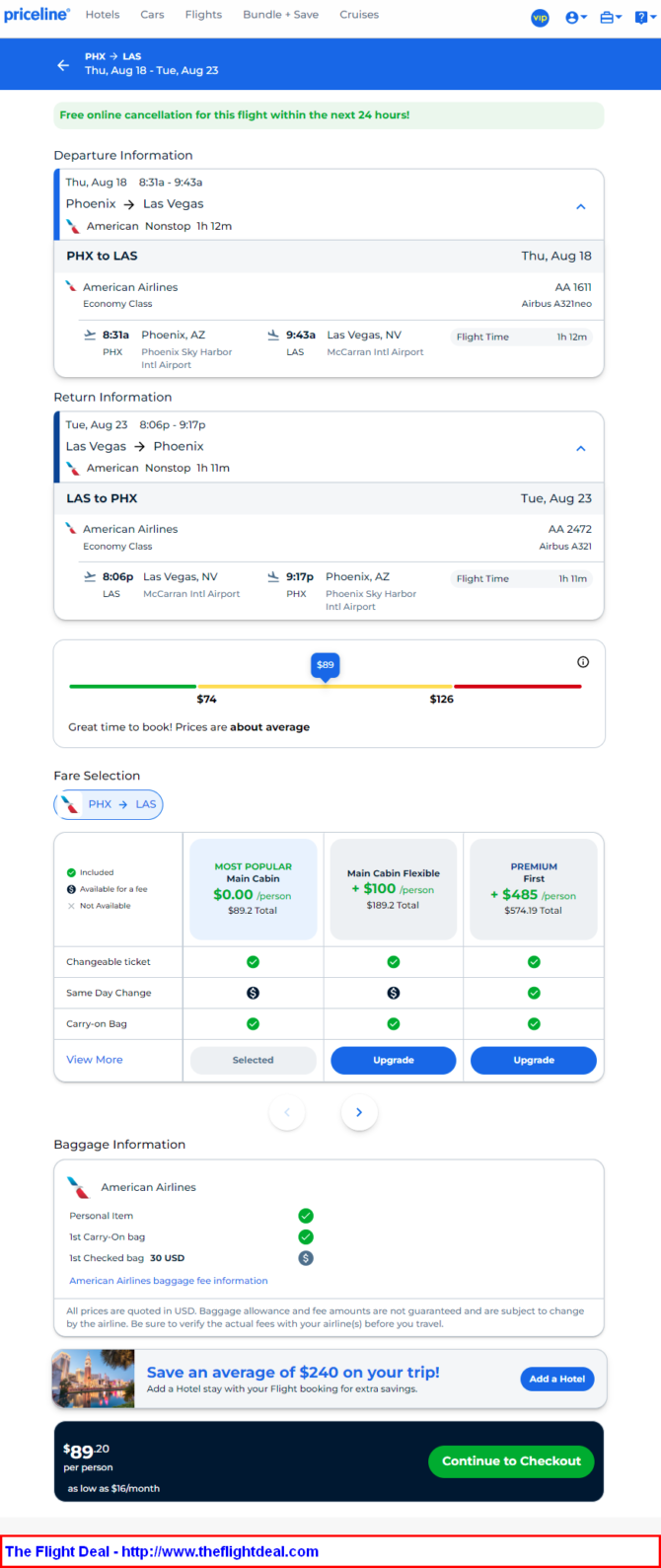
Task: Click Main Cabin Flexible Same Day Change fee icon
Action: [394, 993]
